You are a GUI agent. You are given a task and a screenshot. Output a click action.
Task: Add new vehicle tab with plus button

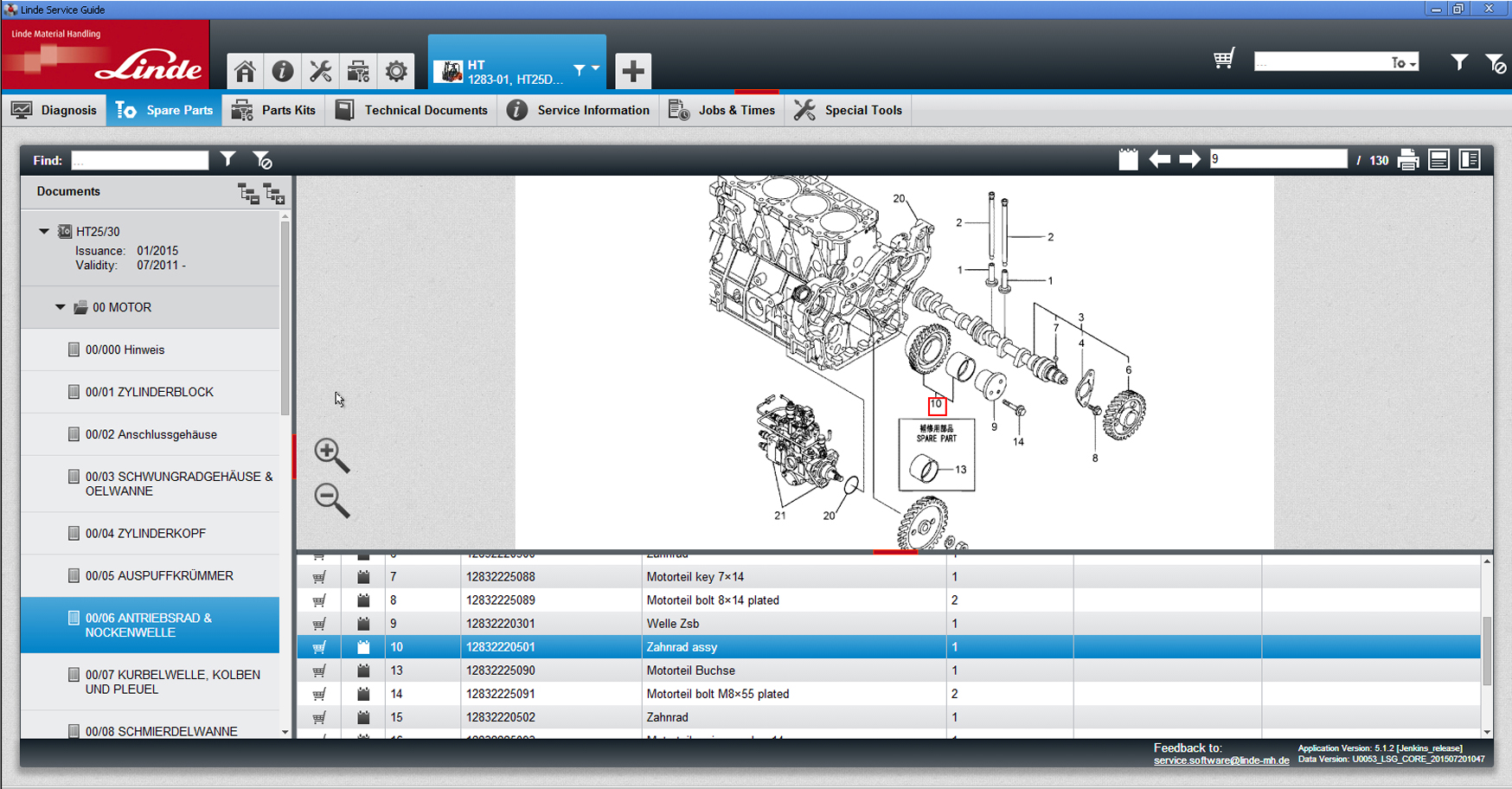tap(632, 71)
